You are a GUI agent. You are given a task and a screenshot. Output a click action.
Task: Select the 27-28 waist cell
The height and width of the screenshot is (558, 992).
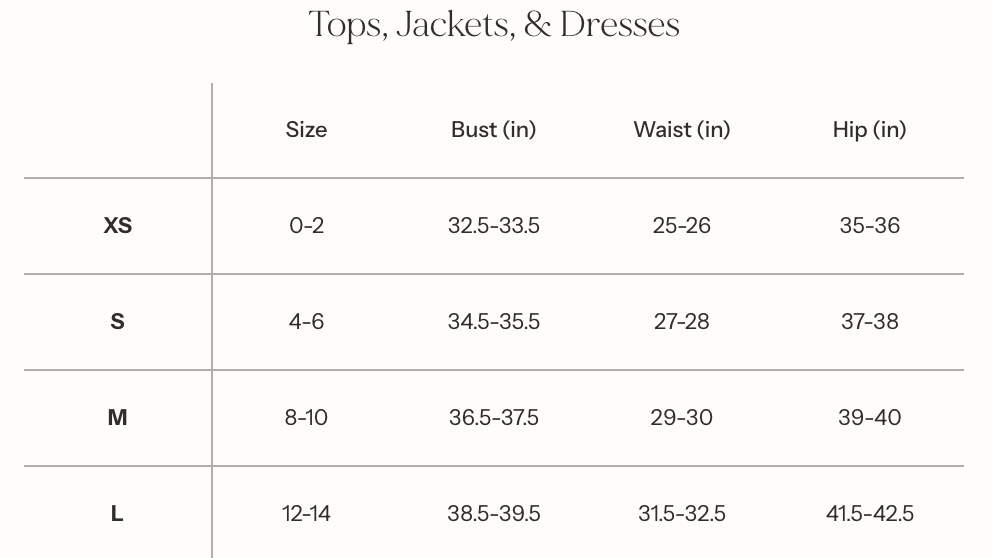(682, 322)
